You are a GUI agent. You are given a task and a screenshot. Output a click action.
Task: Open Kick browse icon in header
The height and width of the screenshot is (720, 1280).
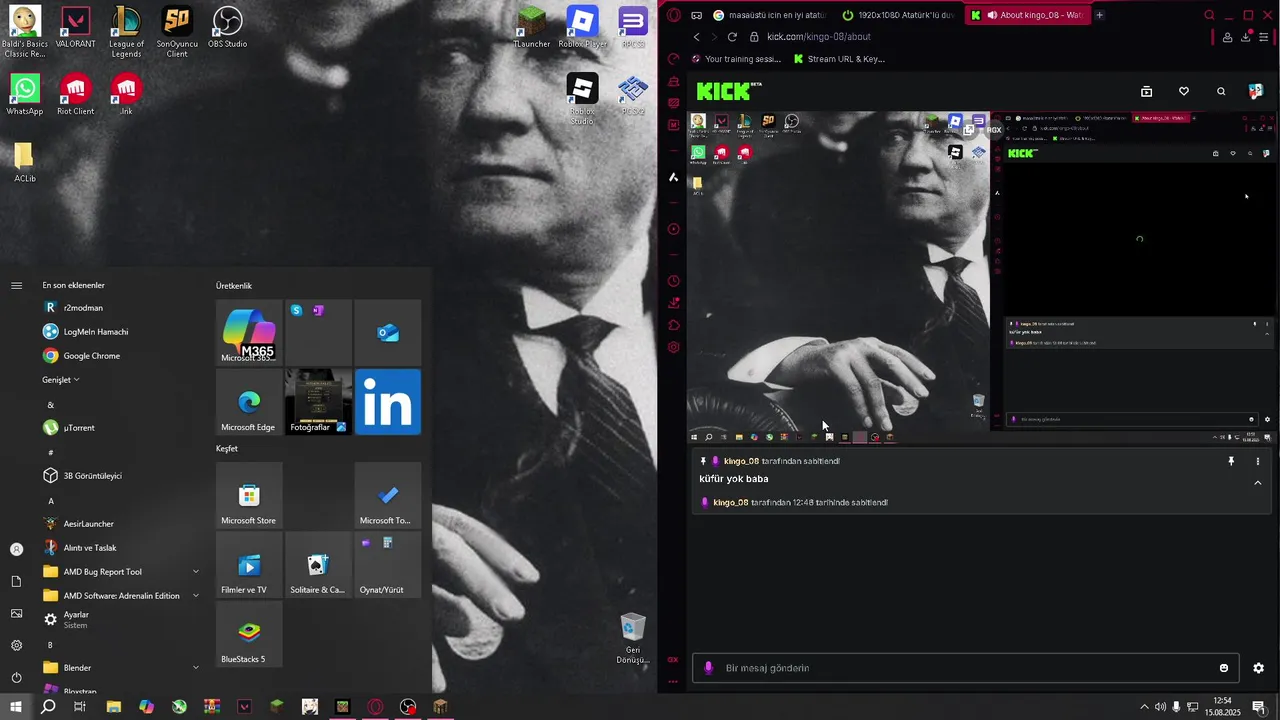[1147, 91]
